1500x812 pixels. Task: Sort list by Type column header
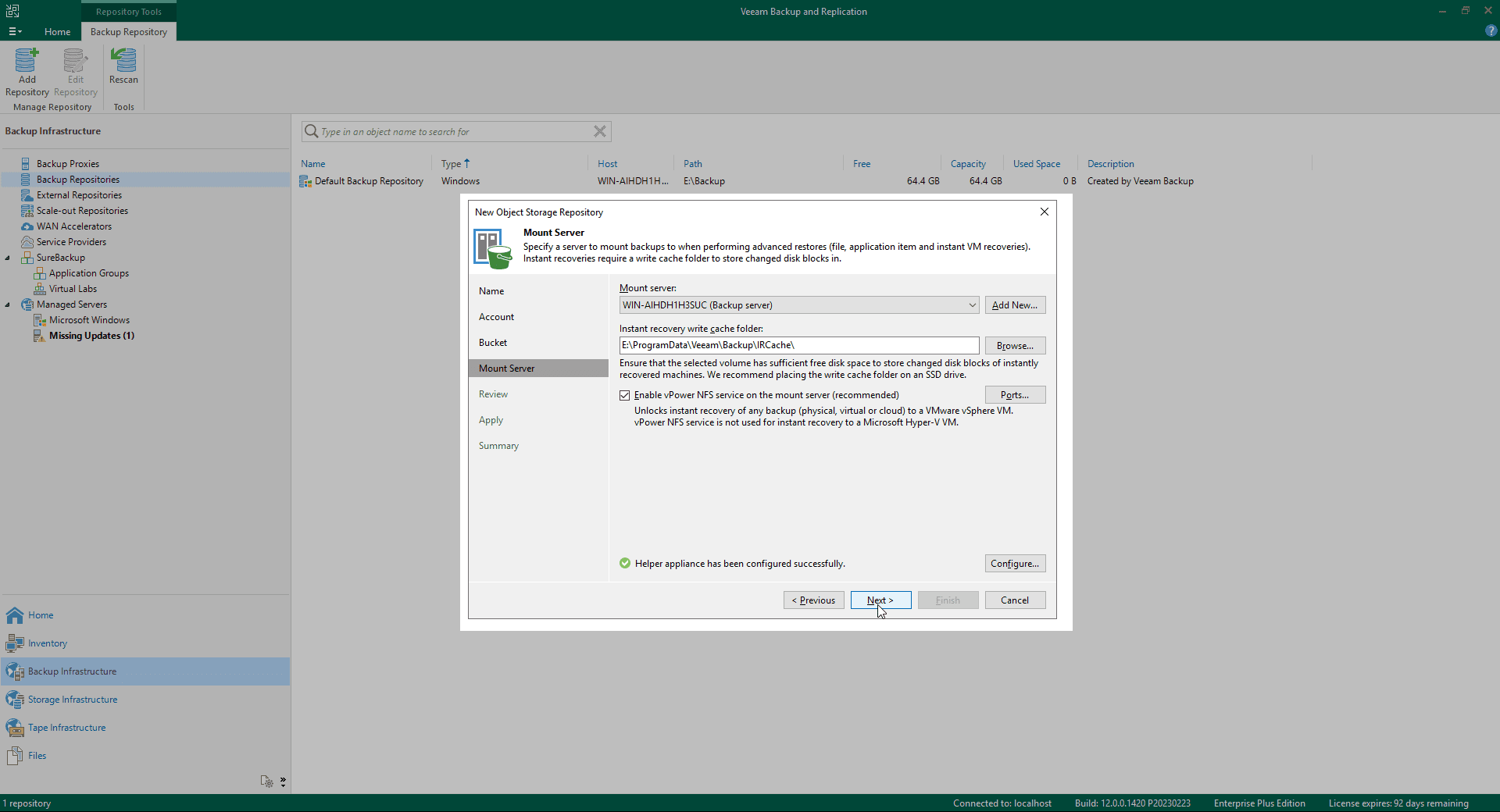tap(452, 164)
